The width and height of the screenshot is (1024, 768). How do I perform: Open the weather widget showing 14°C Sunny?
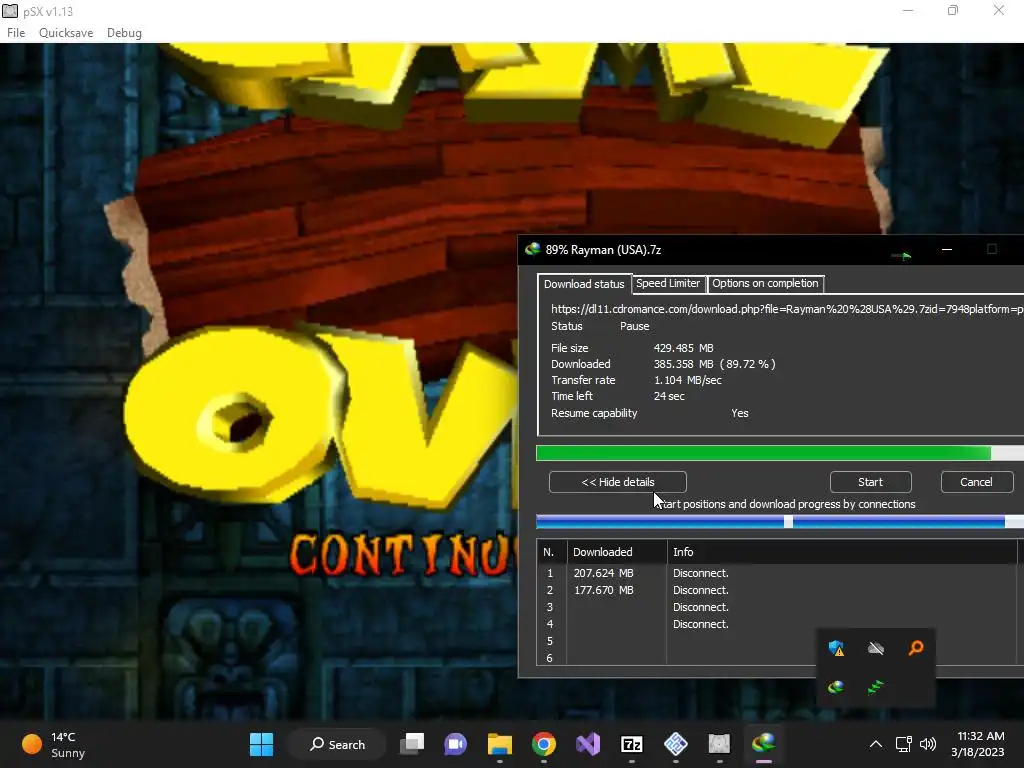tap(54, 744)
